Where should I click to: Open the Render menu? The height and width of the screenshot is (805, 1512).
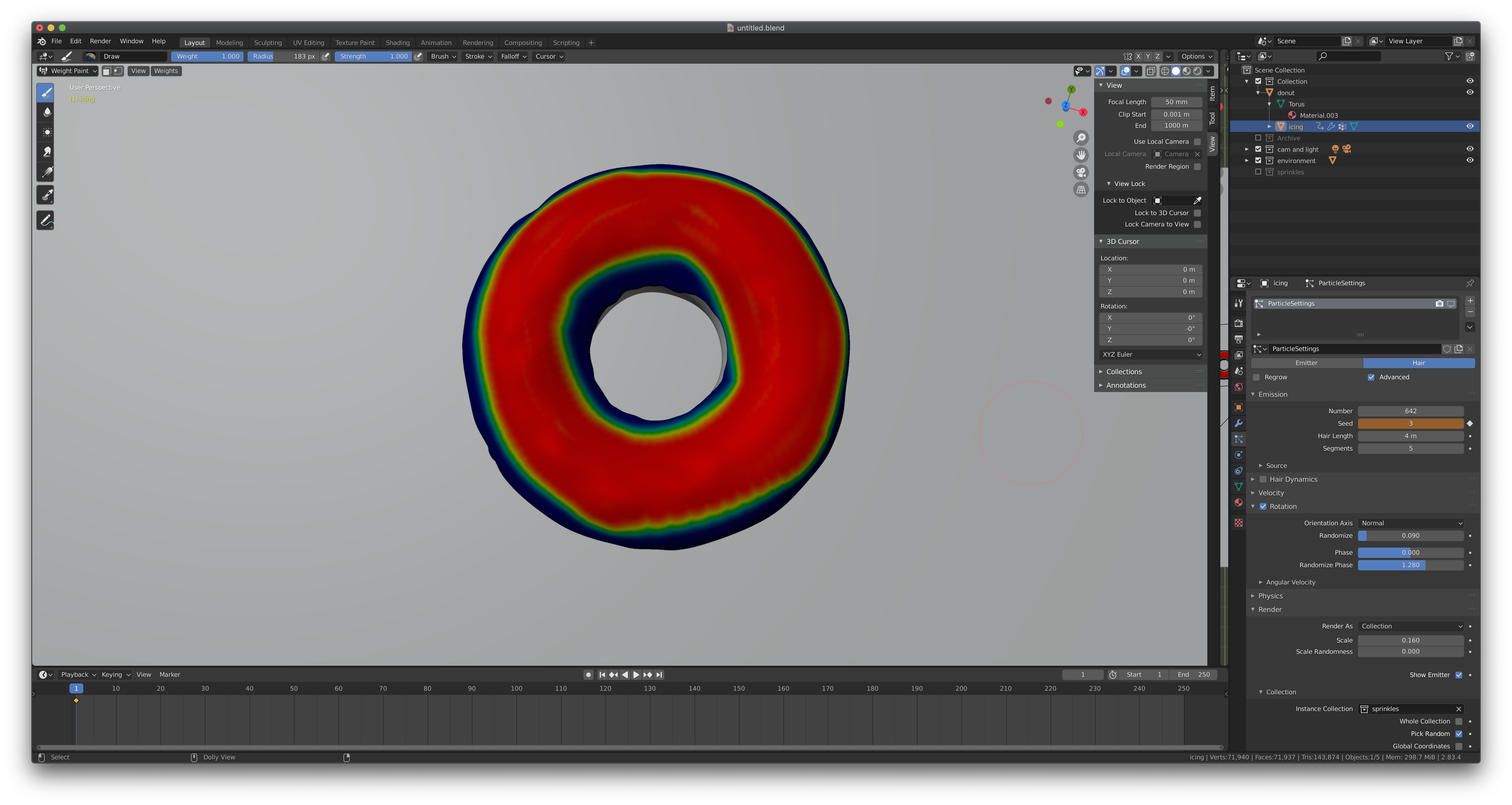click(x=100, y=41)
